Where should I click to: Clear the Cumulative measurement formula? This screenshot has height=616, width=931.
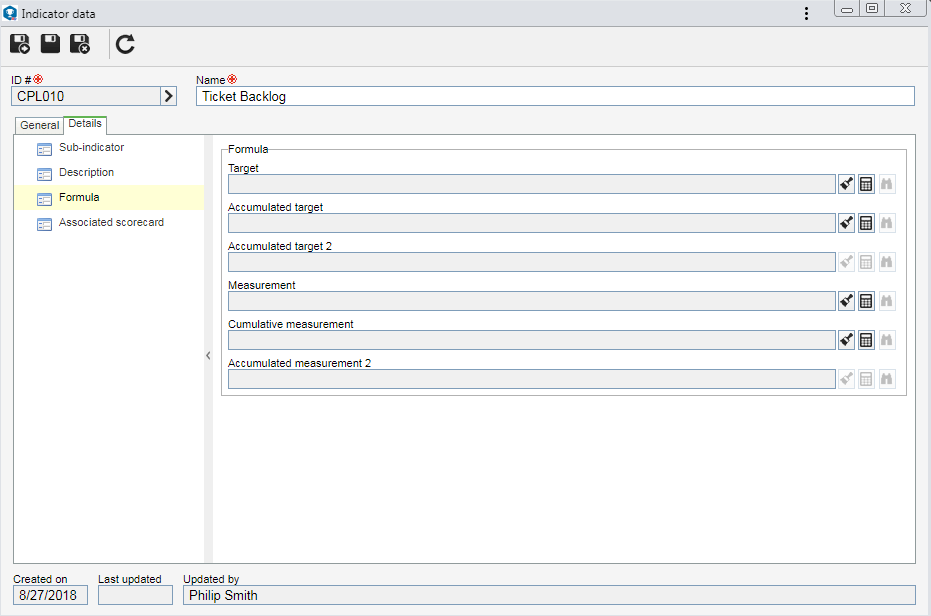tap(846, 340)
